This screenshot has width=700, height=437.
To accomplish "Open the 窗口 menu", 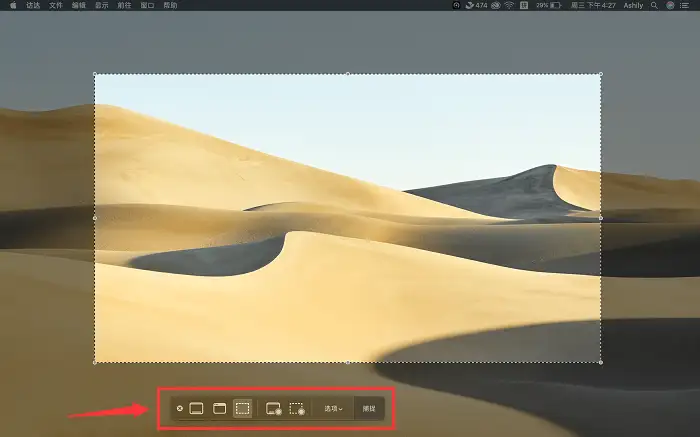I will pos(147,5).
